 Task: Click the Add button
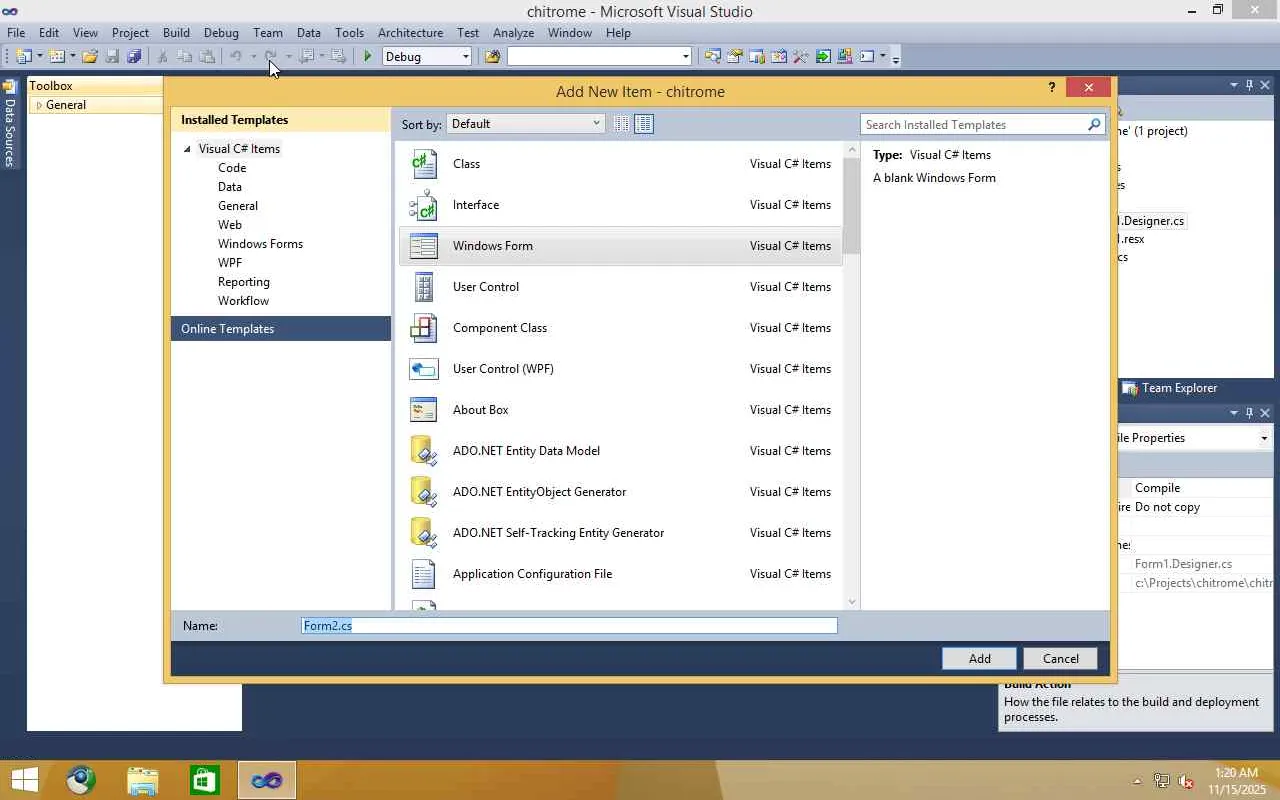(979, 658)
